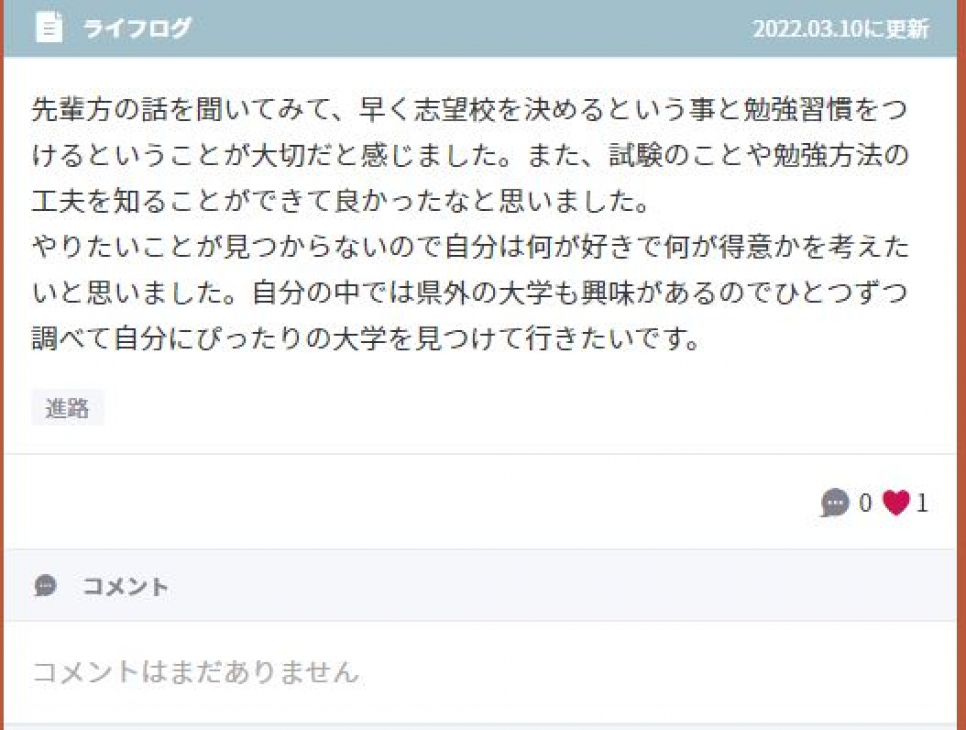Click the line starting with 先輩方の話を聞いてみて

pos(469,109)
